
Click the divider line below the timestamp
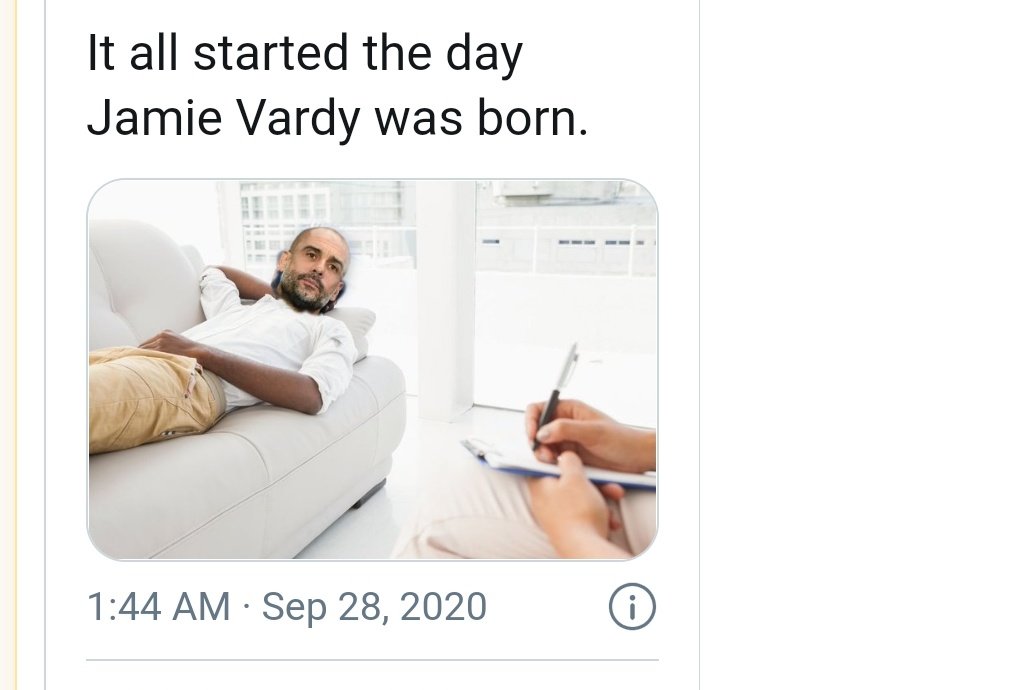[373, 660]
